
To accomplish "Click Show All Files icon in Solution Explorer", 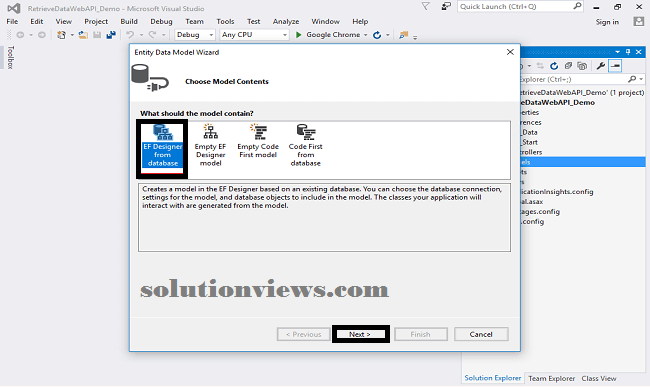I will coord(582,66).
